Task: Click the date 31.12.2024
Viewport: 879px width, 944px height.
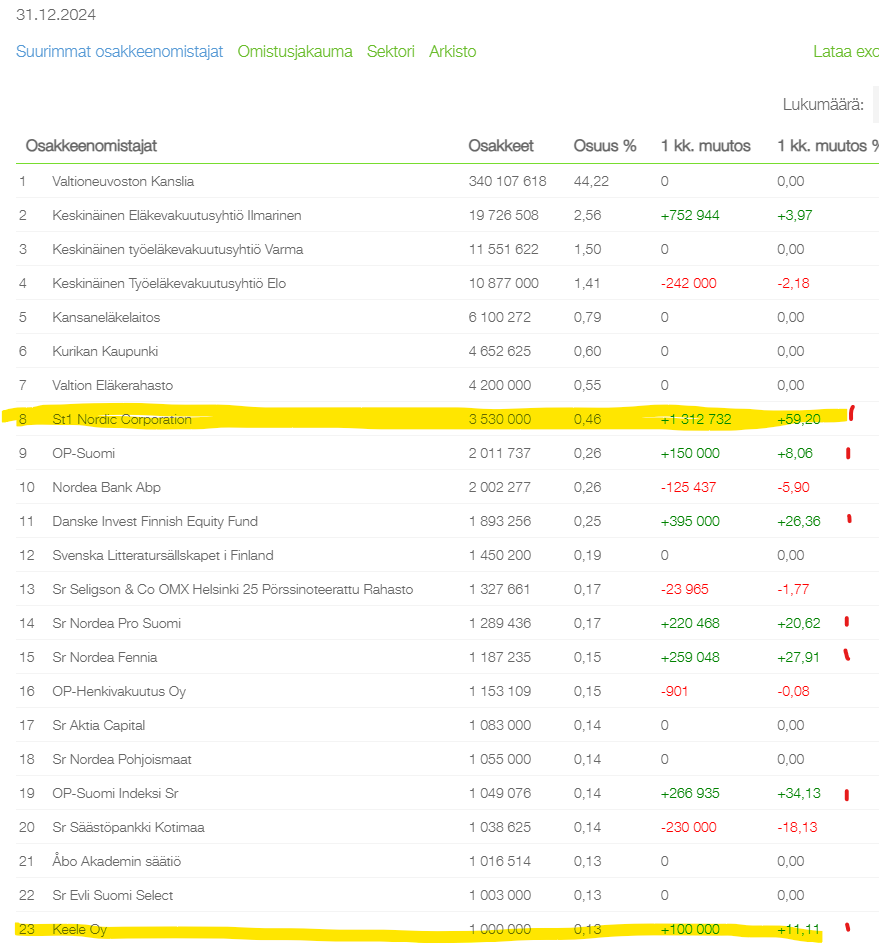Action: (56, 15)
